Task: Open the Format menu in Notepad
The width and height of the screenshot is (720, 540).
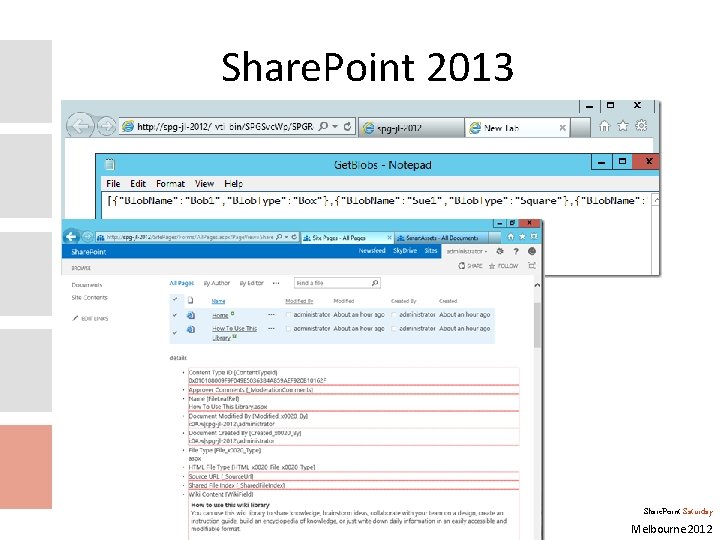Action: (x=170, y=184)
